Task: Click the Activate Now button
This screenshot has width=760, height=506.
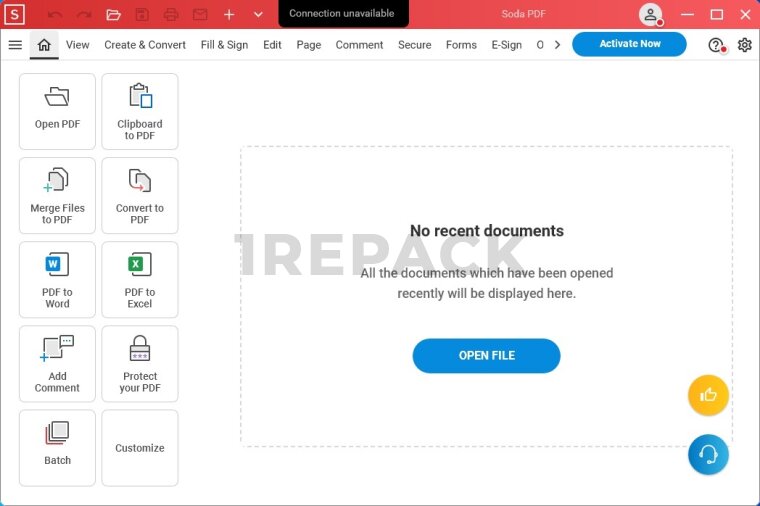Action: coord(629,44)
